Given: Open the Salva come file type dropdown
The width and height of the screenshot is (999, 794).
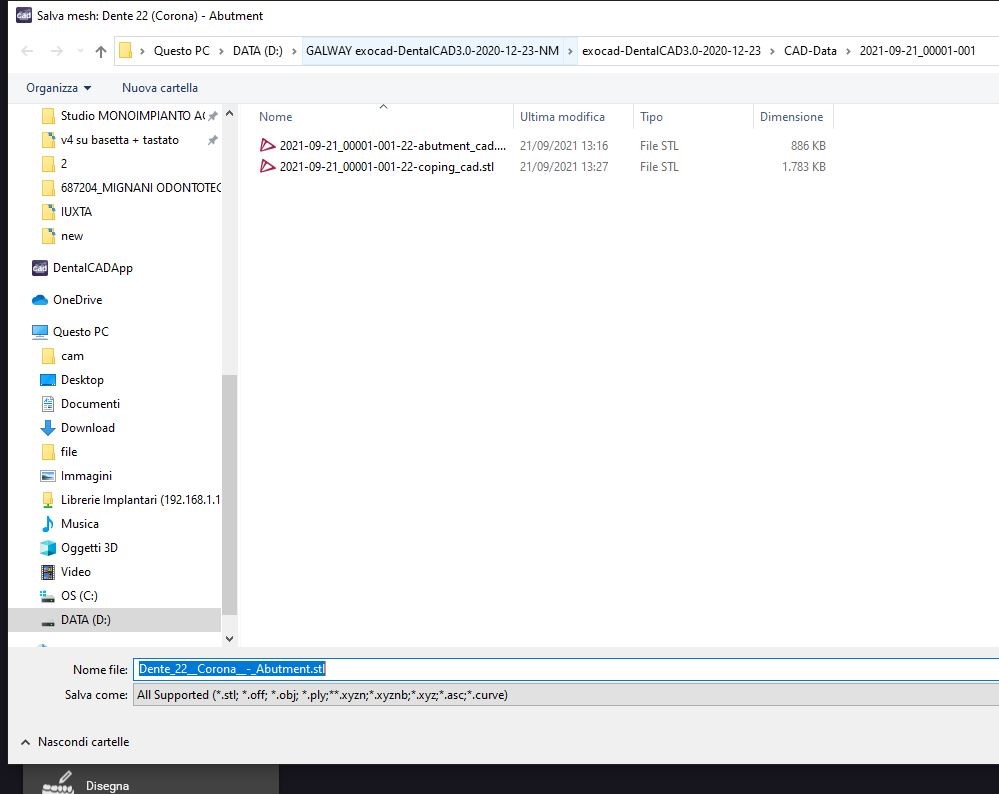Looking at the screenshot, I should [x=566, y=695].
